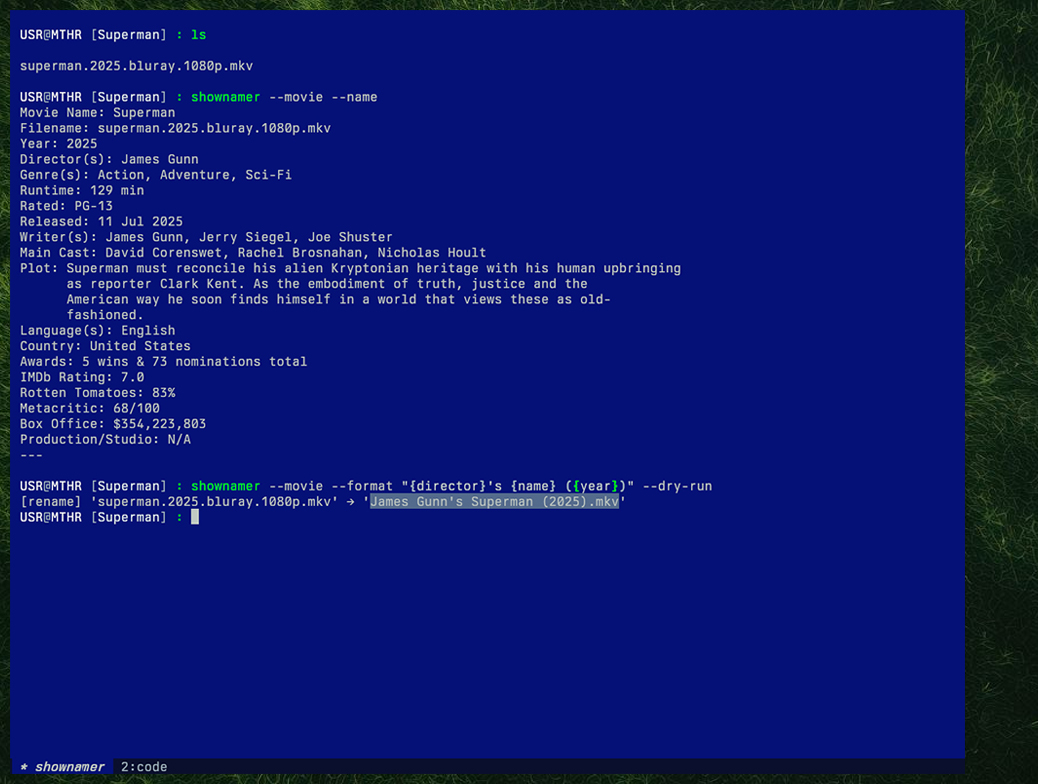1038x784 pixels.
Task: Click the 'ls' command text
Action: point(199,35)
